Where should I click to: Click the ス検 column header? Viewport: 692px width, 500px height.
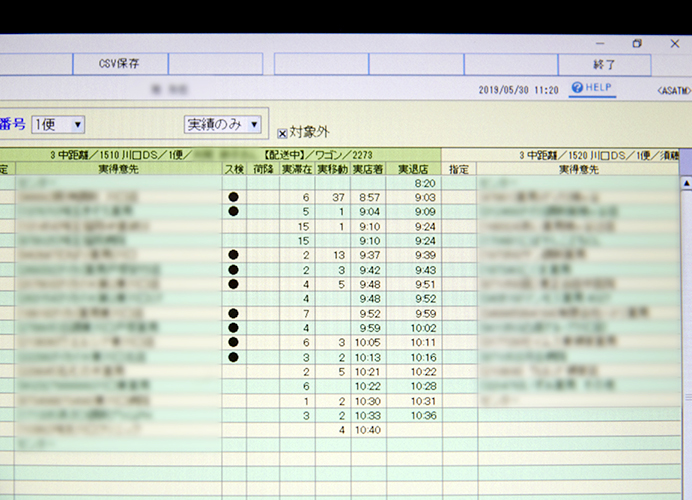tap(234, 170)
